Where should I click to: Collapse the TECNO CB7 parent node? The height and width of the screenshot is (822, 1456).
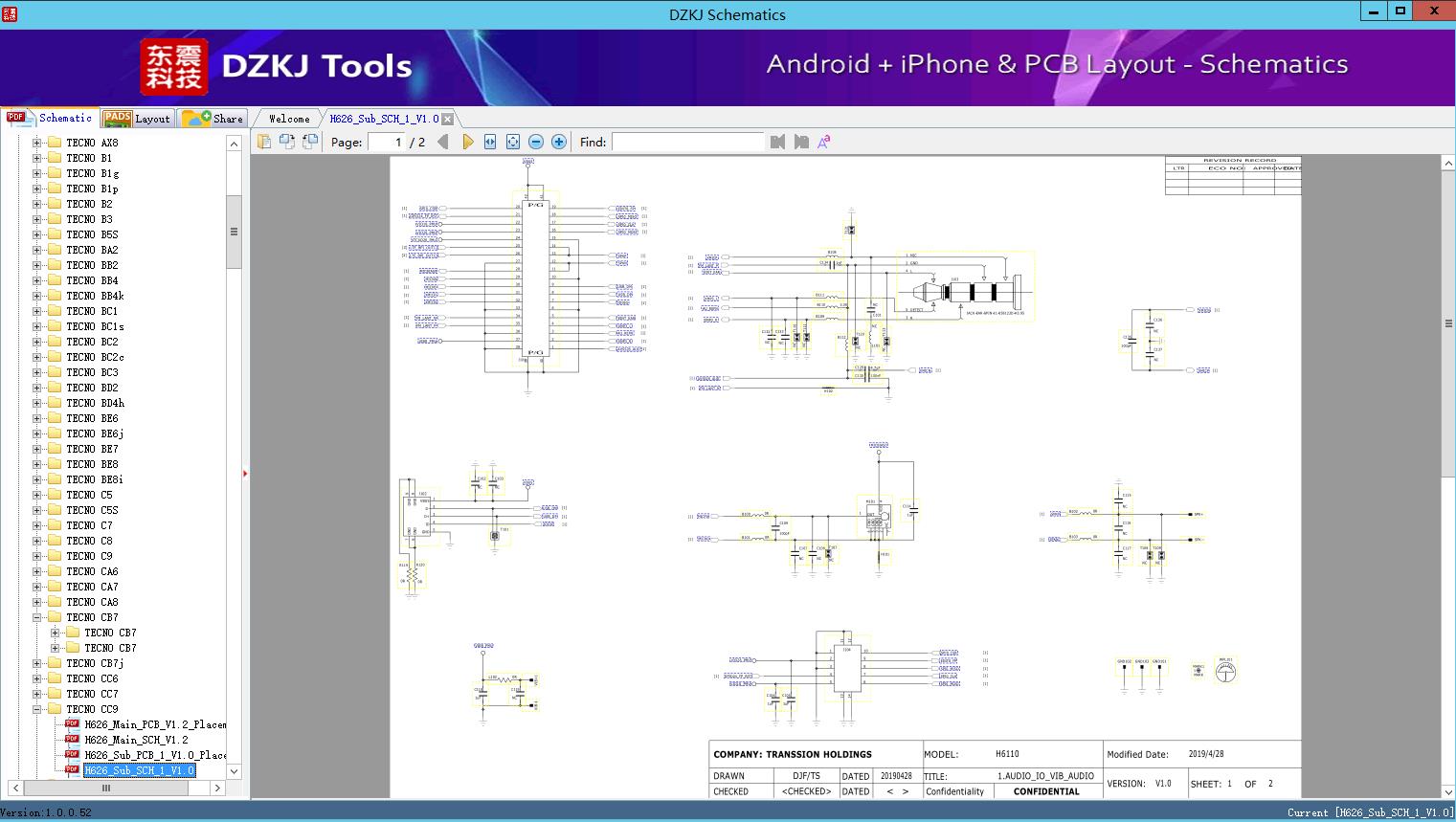tap(37, 617)
